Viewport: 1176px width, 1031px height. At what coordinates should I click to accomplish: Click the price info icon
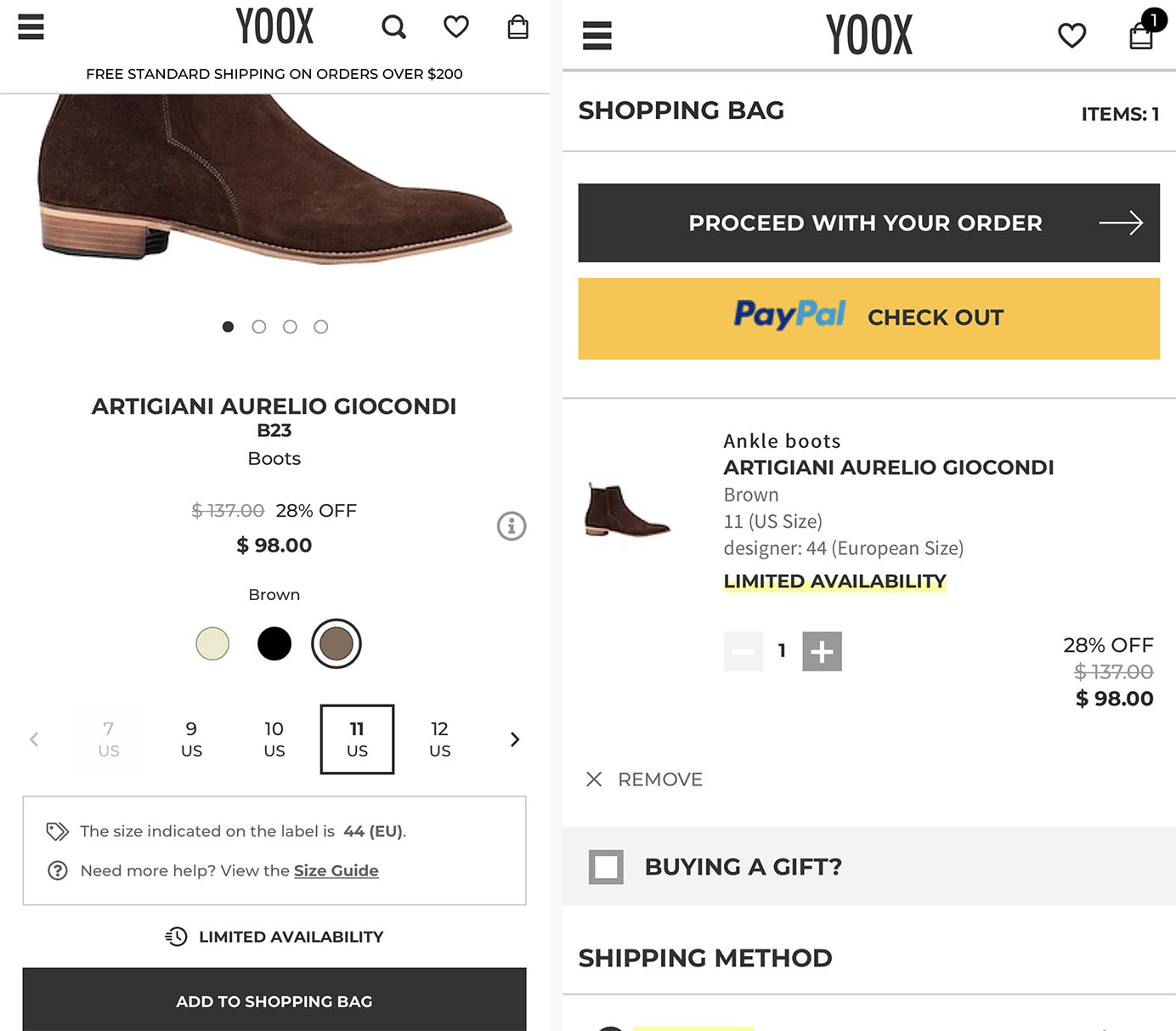point(512,526)
